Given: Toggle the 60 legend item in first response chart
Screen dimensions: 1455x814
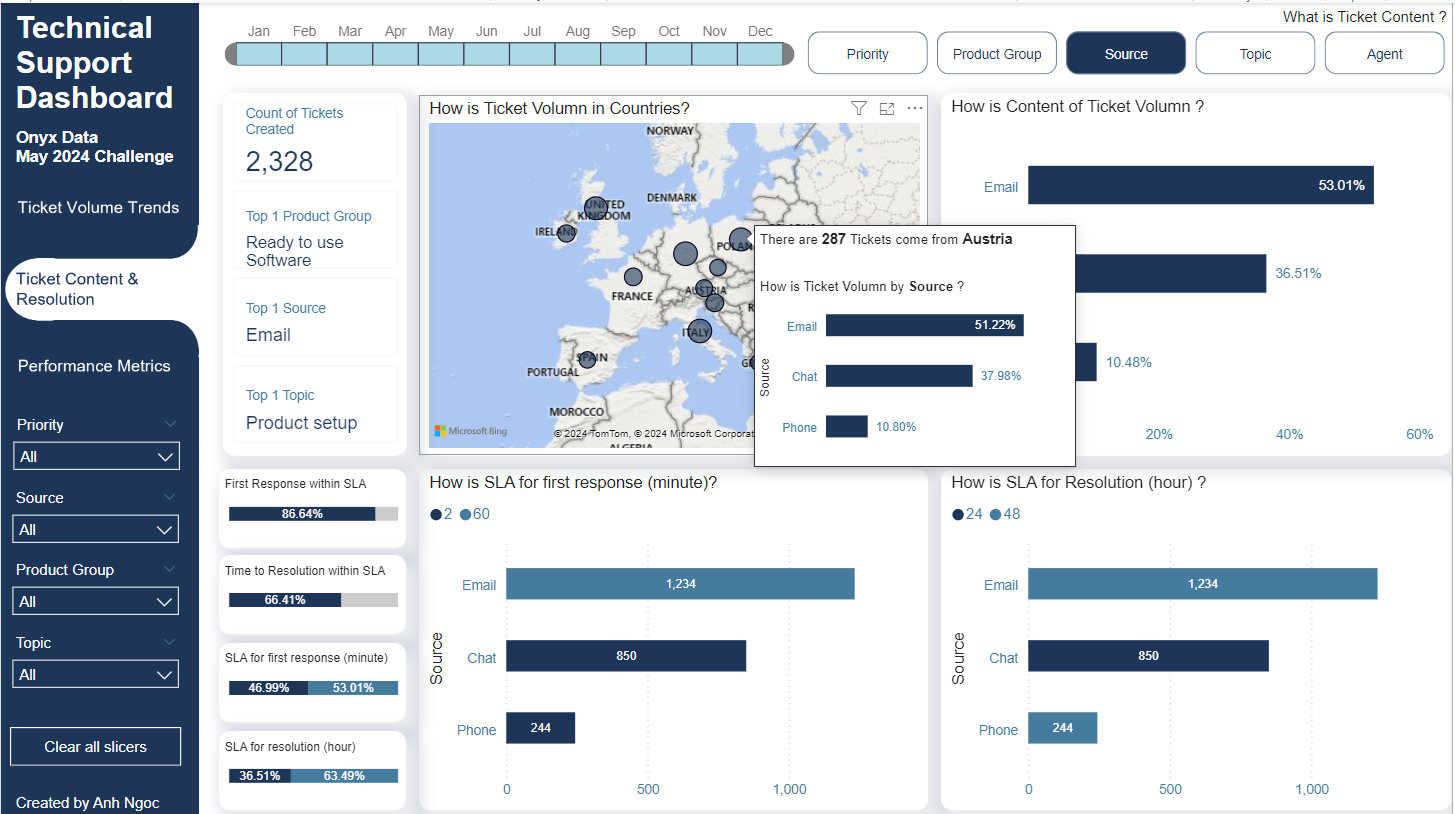Looking at the screenshot, I should click(x=475, y=514).
